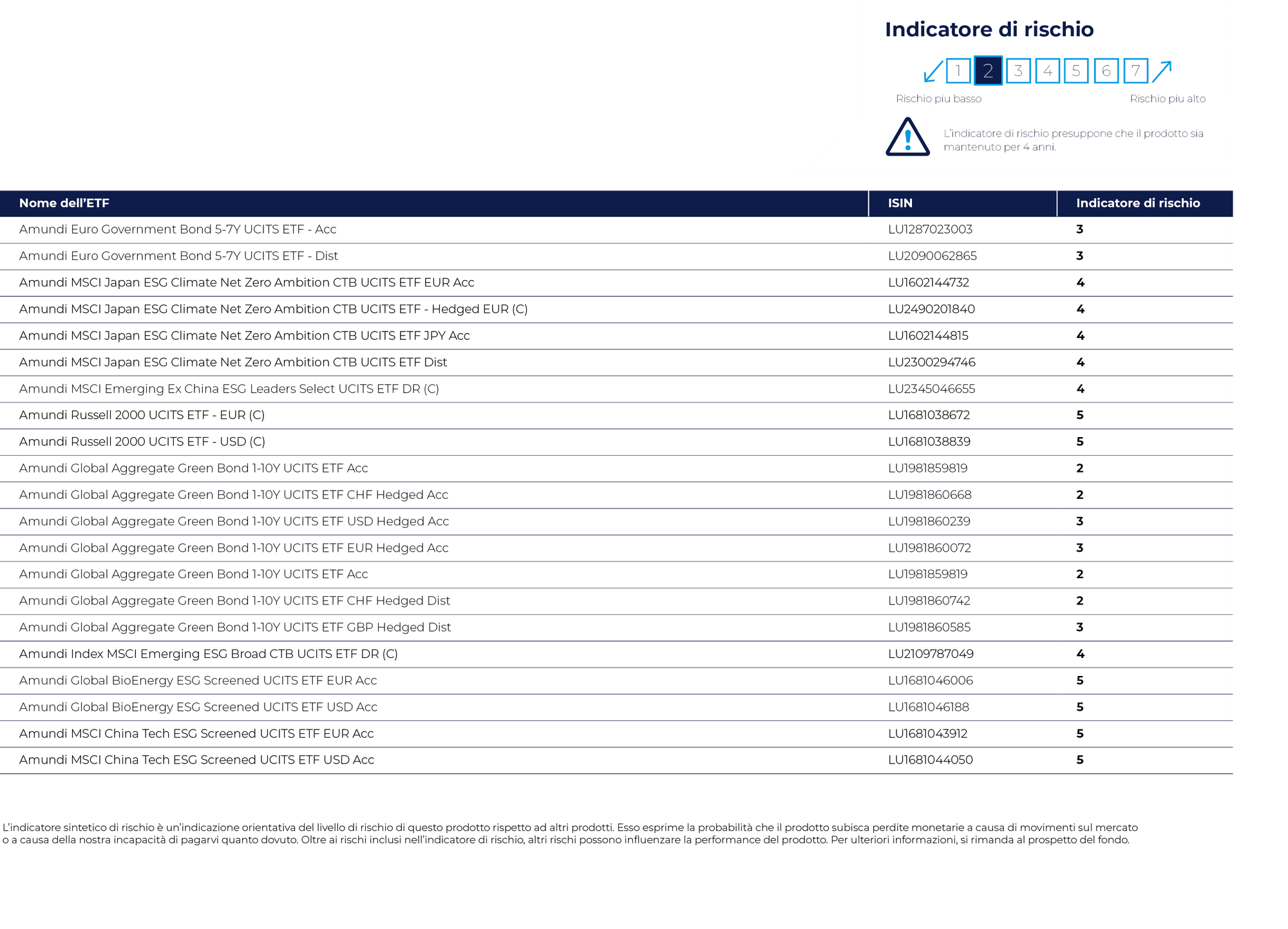
Task: Click the Green Bond ETF GBP Hedged Dist name
Action: coord(234,627)
